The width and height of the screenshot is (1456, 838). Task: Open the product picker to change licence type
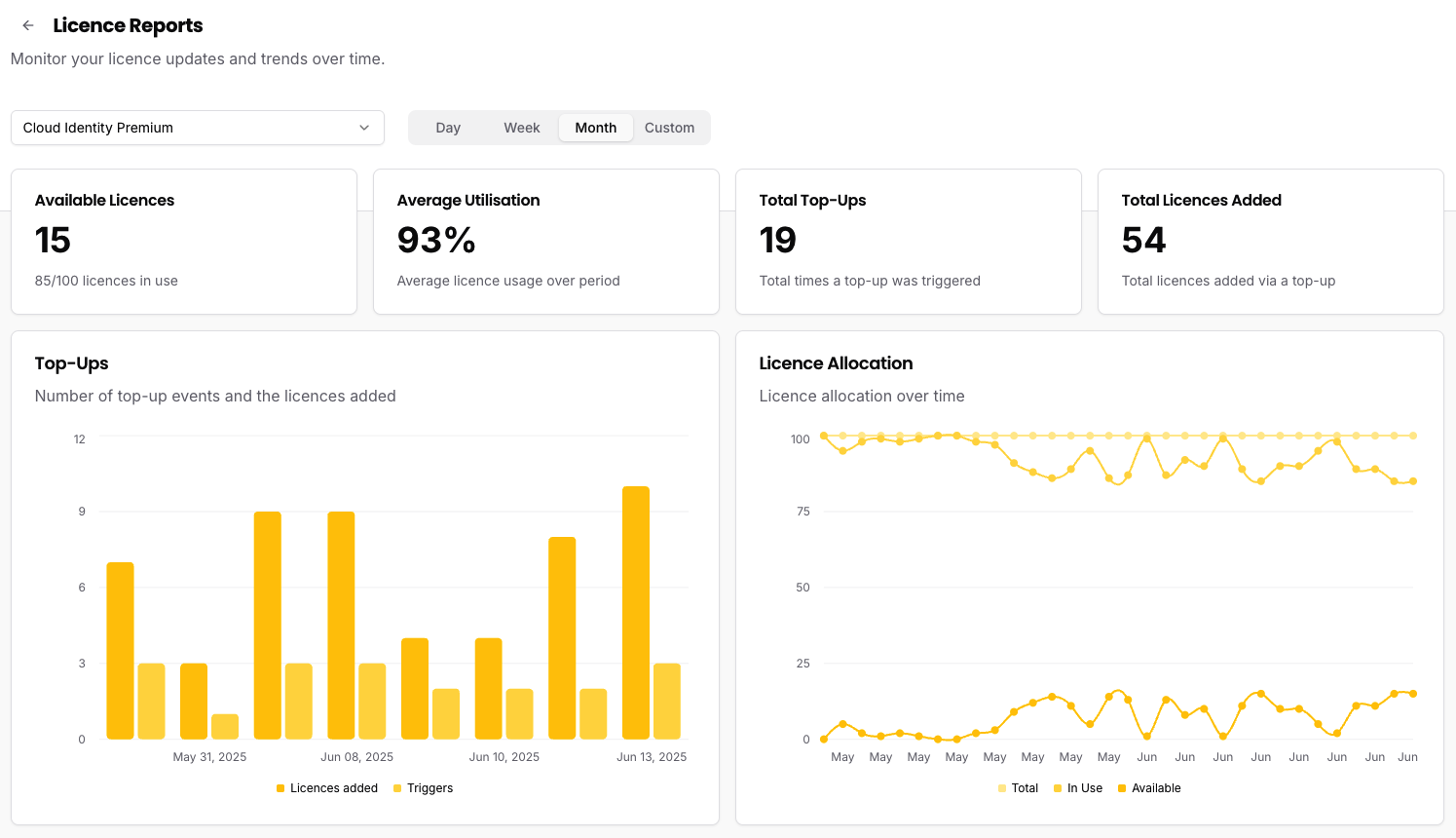195,128
